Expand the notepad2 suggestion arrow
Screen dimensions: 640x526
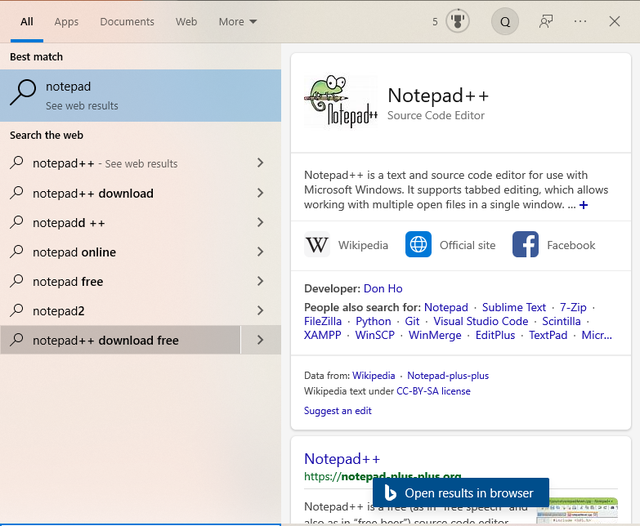(x=260, y=310)
